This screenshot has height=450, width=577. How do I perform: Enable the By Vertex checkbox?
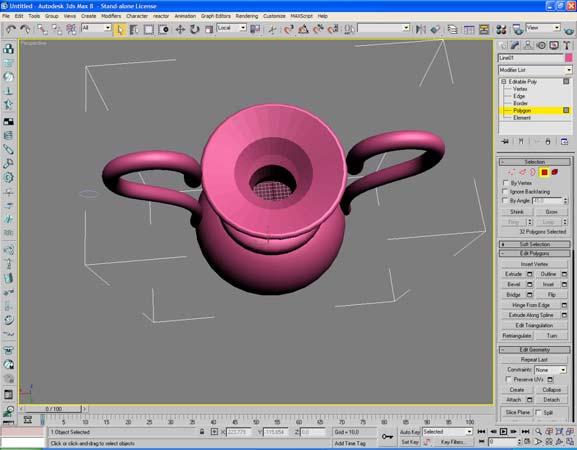(x=505, y=183)
